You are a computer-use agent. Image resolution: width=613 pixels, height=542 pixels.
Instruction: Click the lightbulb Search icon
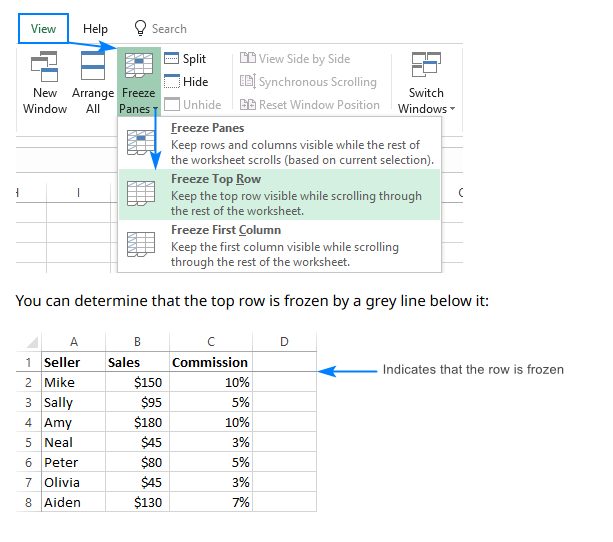(x=140, y=29)
